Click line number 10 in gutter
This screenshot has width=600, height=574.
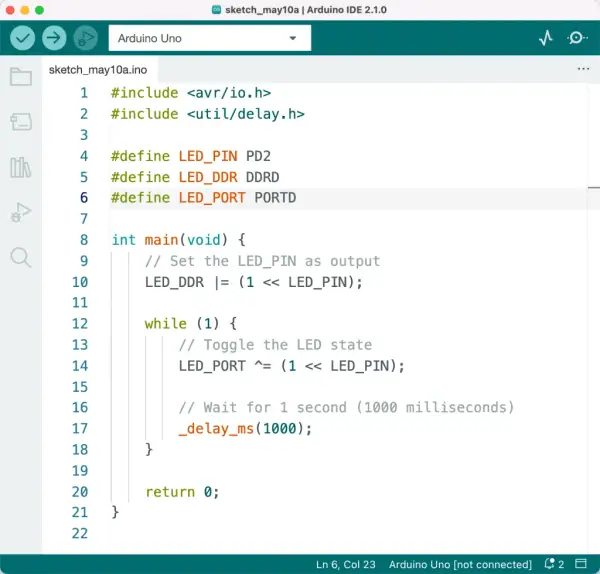80,282
